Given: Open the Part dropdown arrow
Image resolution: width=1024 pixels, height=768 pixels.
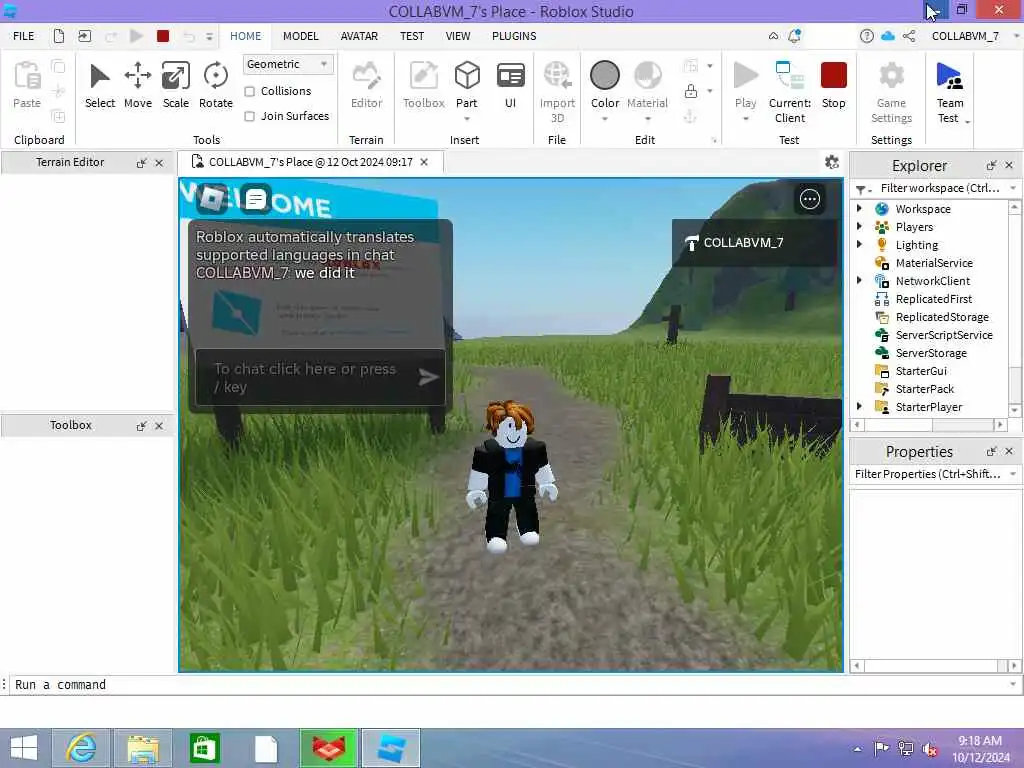Looking at the screenshot, I should click(x=467, y=119).
